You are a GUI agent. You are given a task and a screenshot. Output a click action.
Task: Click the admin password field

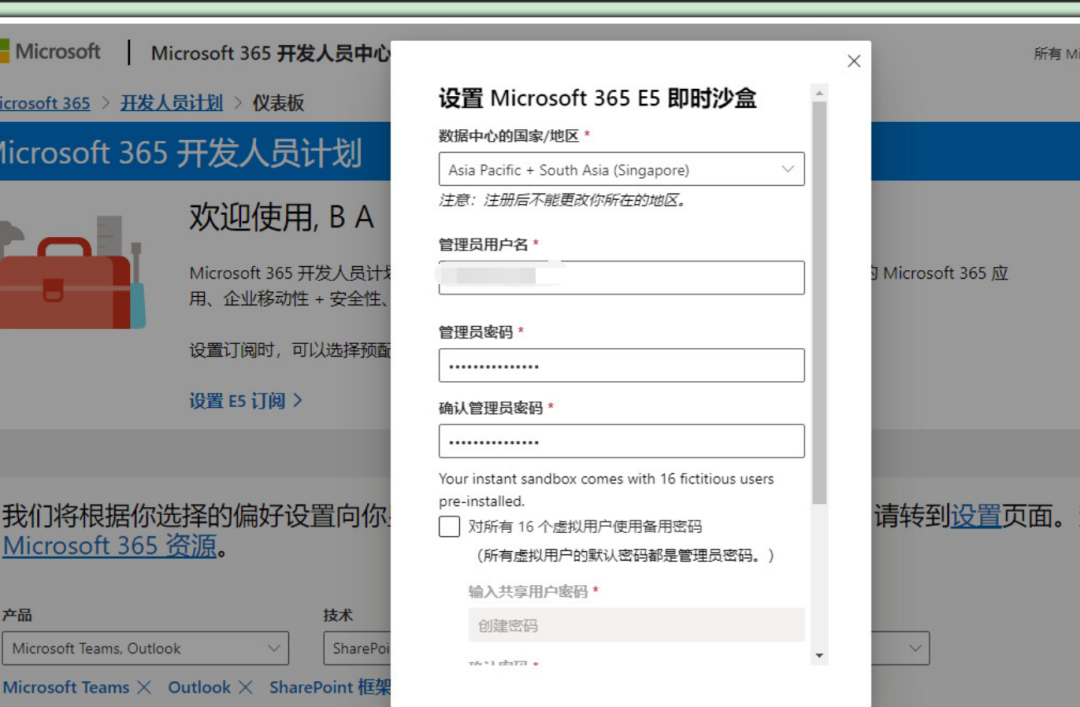[x=621, y=365]
